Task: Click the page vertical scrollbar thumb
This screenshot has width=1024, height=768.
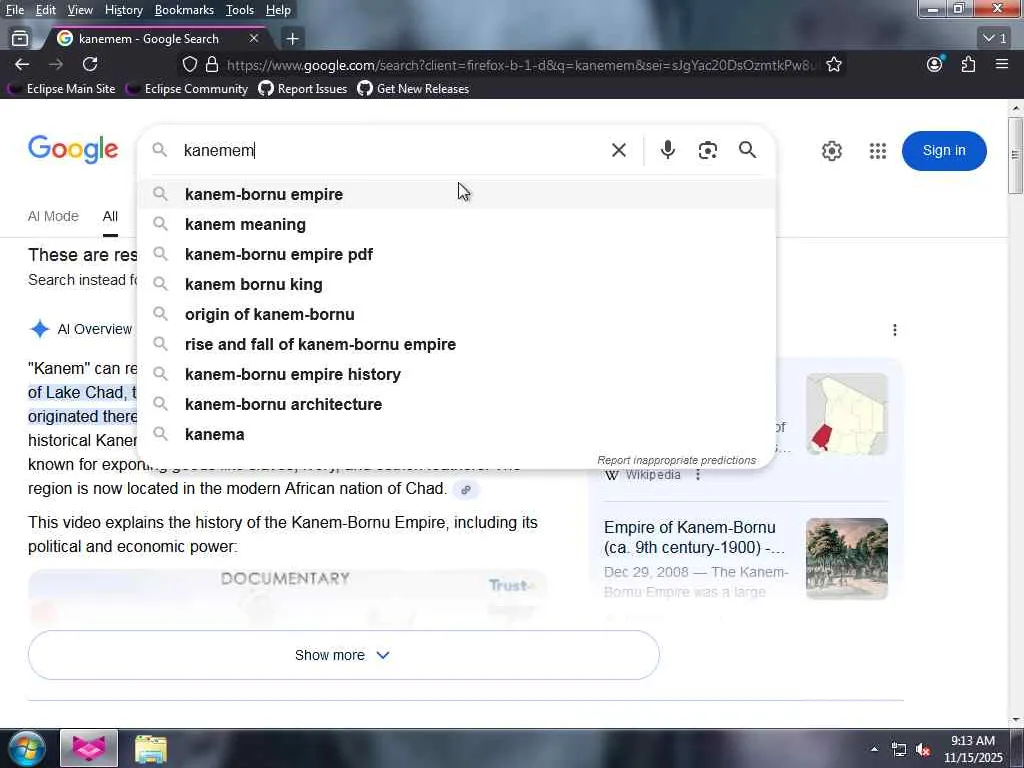Action: click(1015, 155)
